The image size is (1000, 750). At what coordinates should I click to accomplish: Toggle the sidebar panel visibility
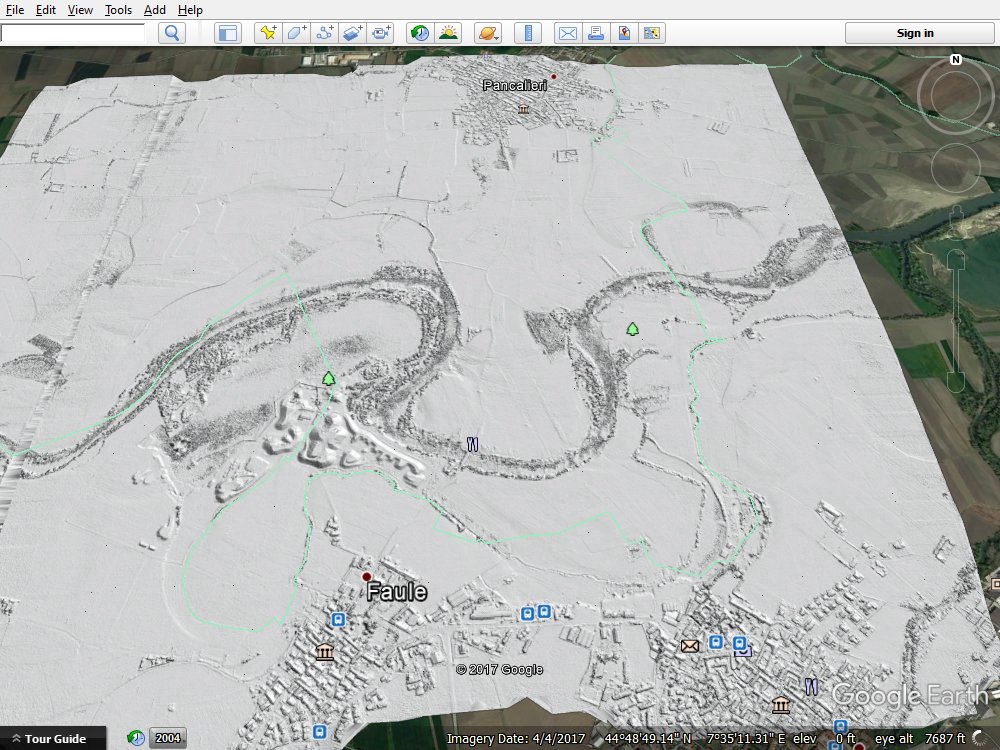[228, 33]
